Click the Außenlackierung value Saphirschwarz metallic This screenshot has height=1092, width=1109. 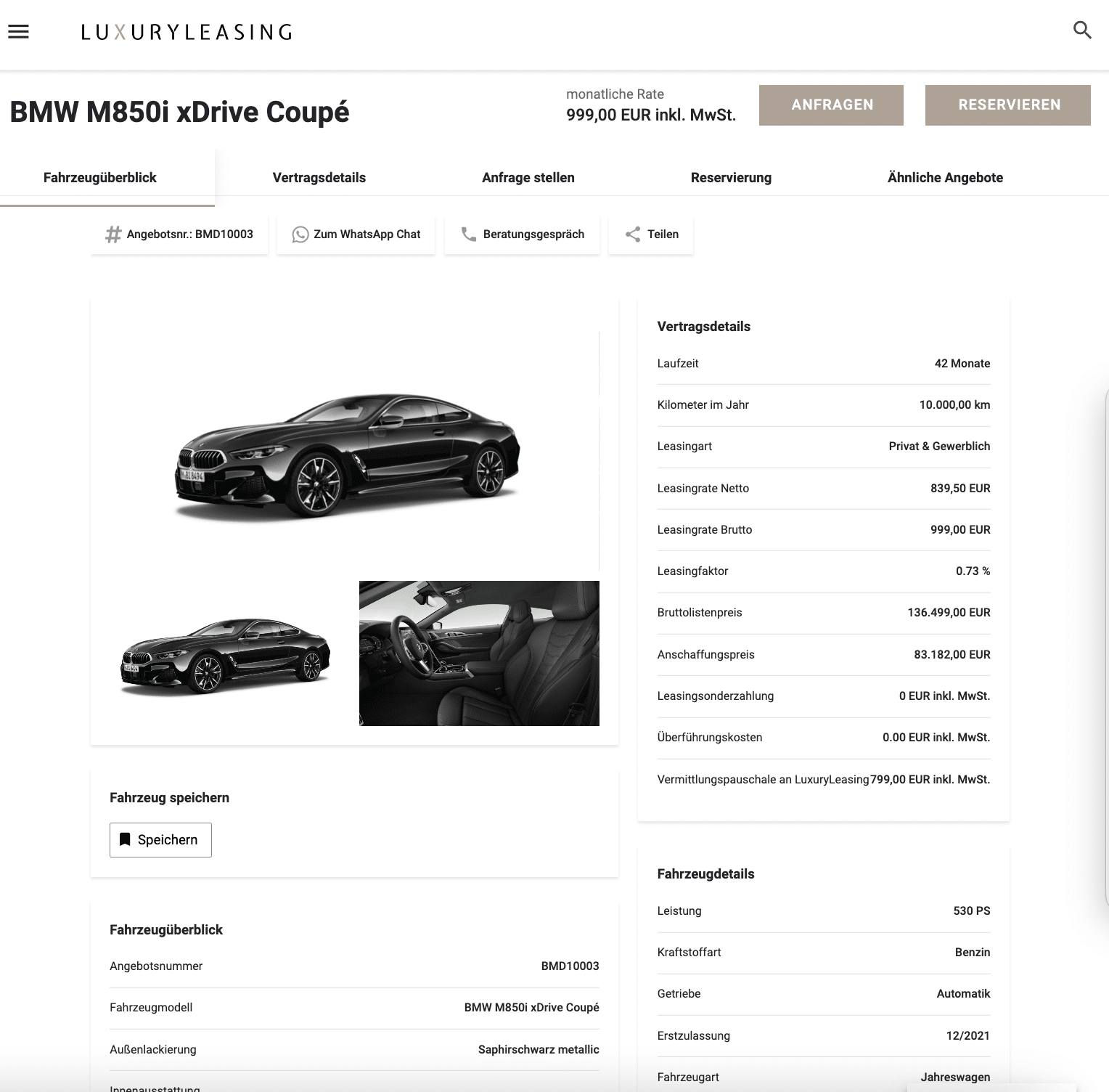click(x=539, y=1050)
